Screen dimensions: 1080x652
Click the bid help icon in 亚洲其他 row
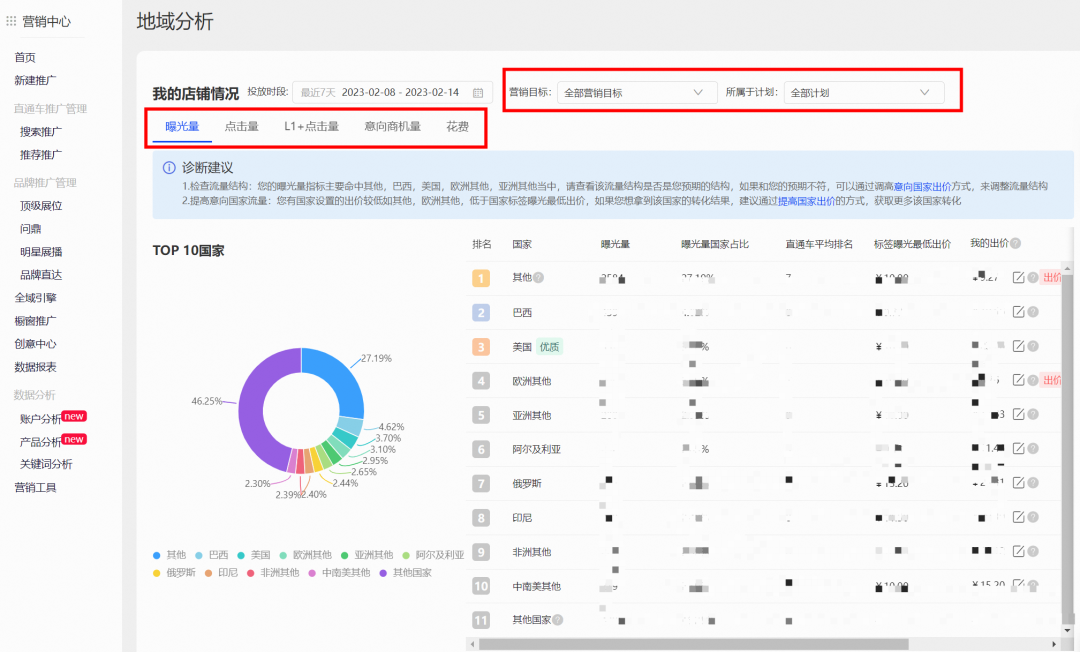[1033, 414]
